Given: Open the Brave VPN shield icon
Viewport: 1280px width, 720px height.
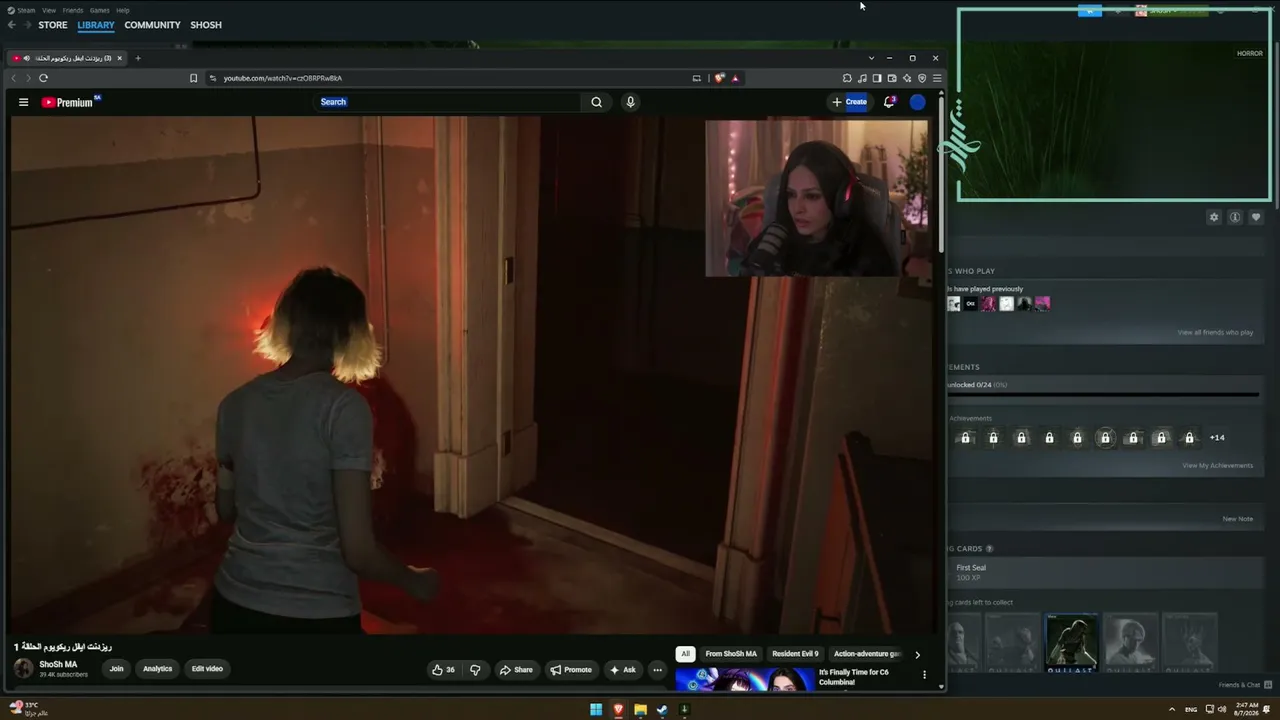Looking at the screenshot, I should coord(922,78).
